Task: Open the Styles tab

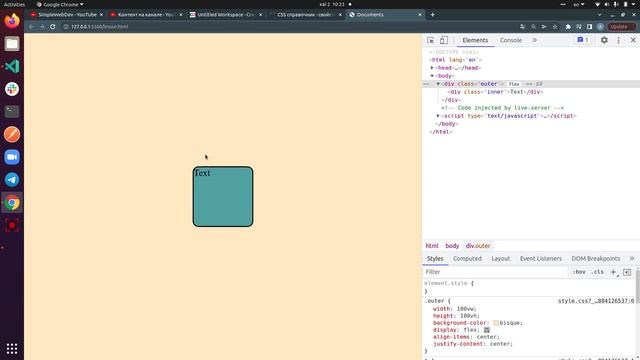Action: [x=435, y=258]
